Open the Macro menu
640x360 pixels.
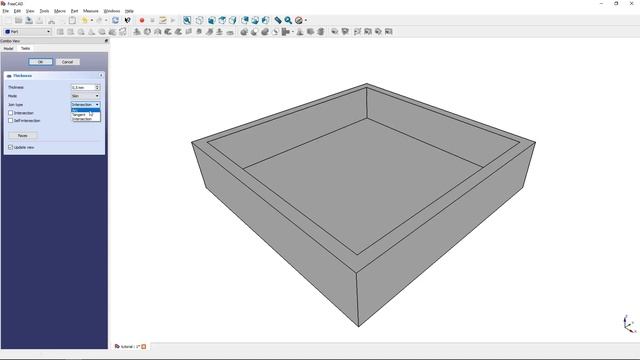coord(60,11)
